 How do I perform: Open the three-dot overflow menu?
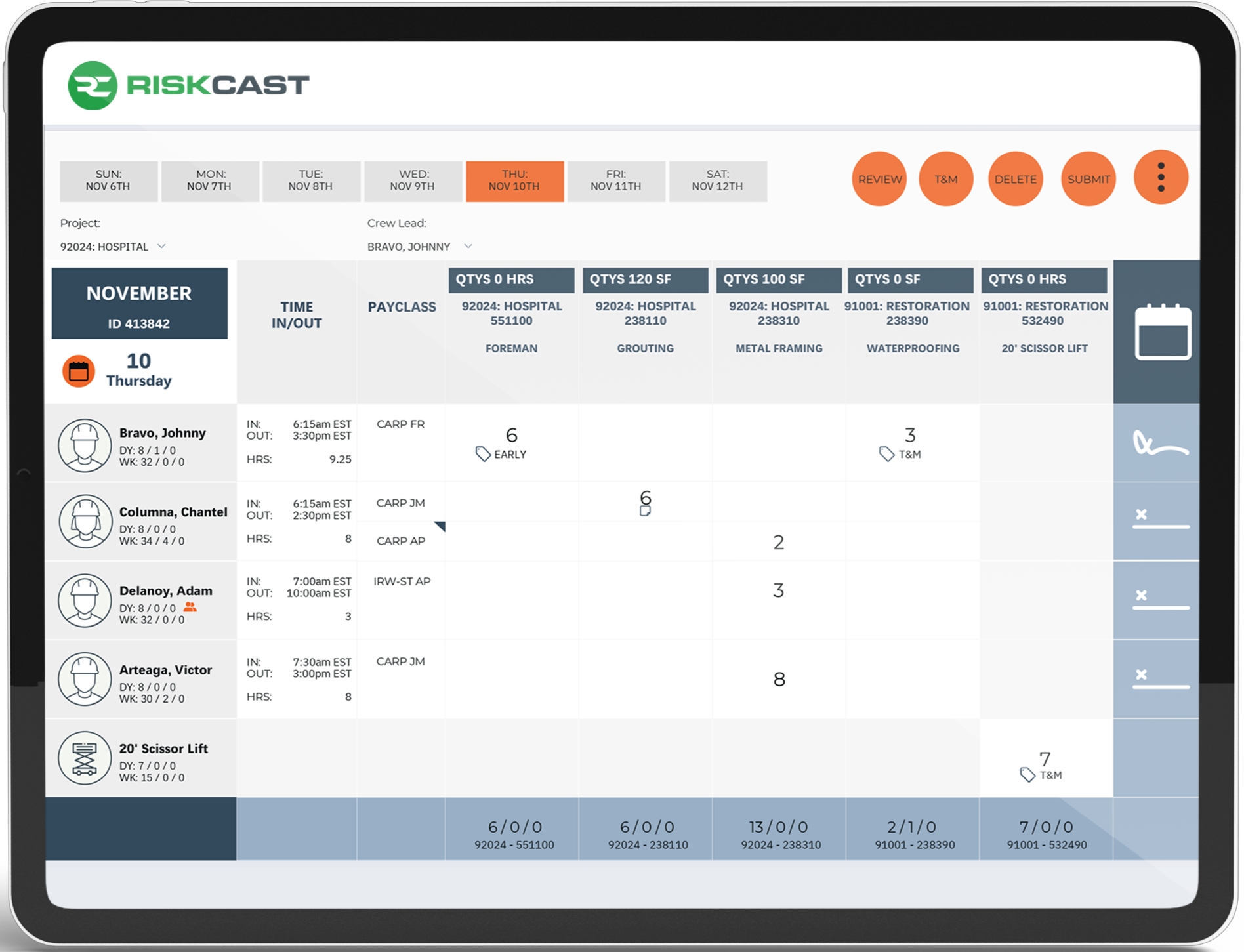pyautogui.click(x=1160, y=177)
